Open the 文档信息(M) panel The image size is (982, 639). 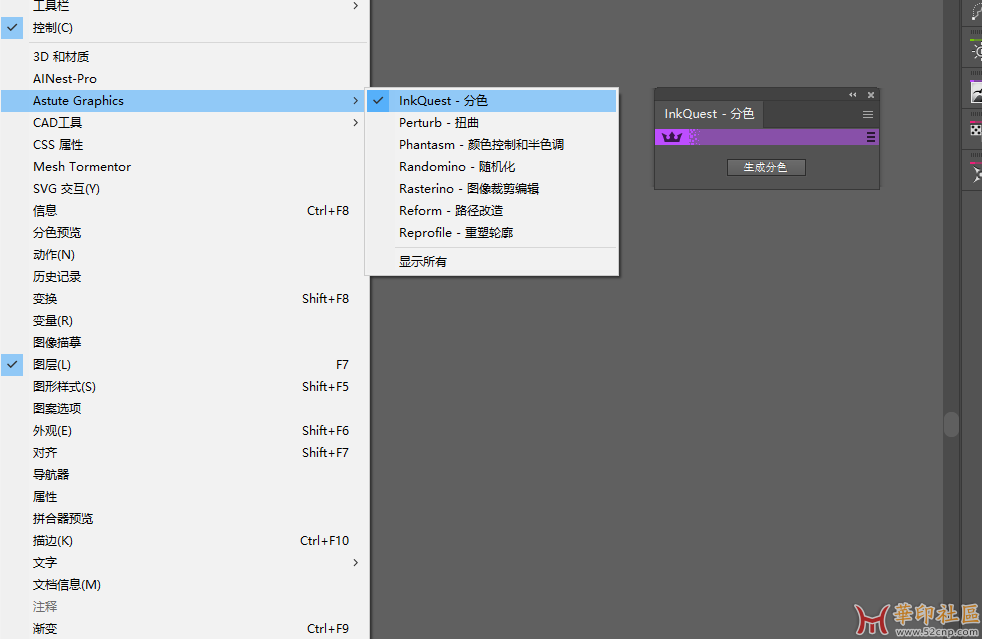tap(184, 584)
